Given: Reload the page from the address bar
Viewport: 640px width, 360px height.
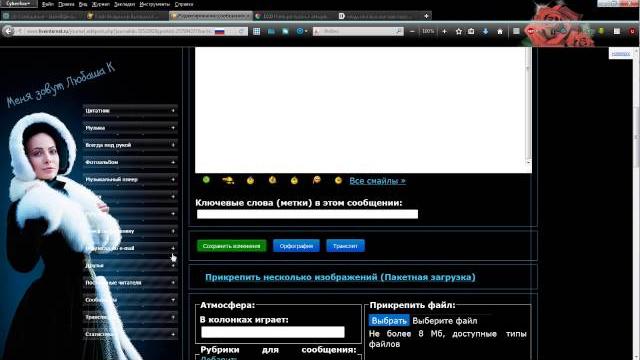Looking at the screenshot, I should click(241, 31).
